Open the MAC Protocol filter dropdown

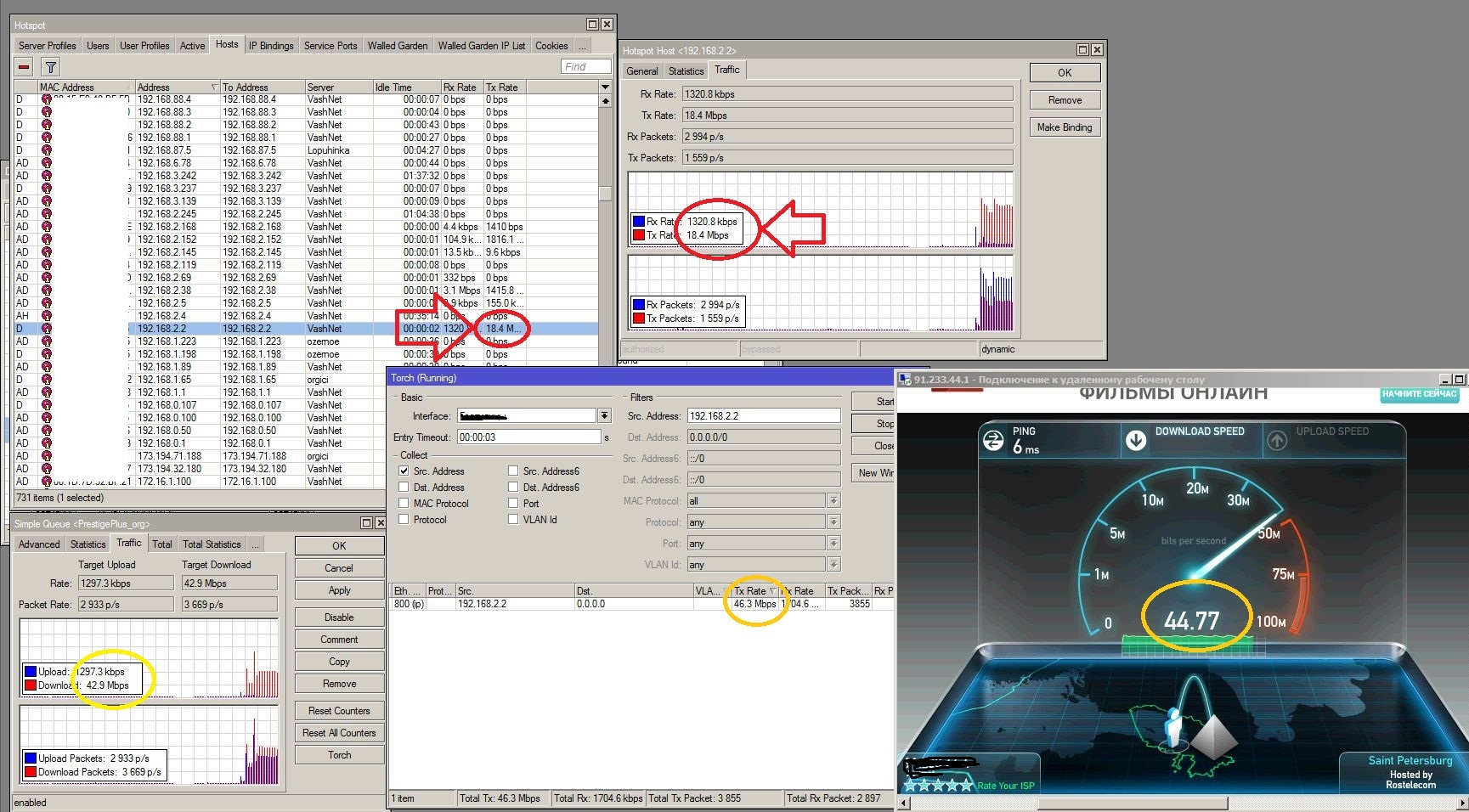(x=834, y=501)
